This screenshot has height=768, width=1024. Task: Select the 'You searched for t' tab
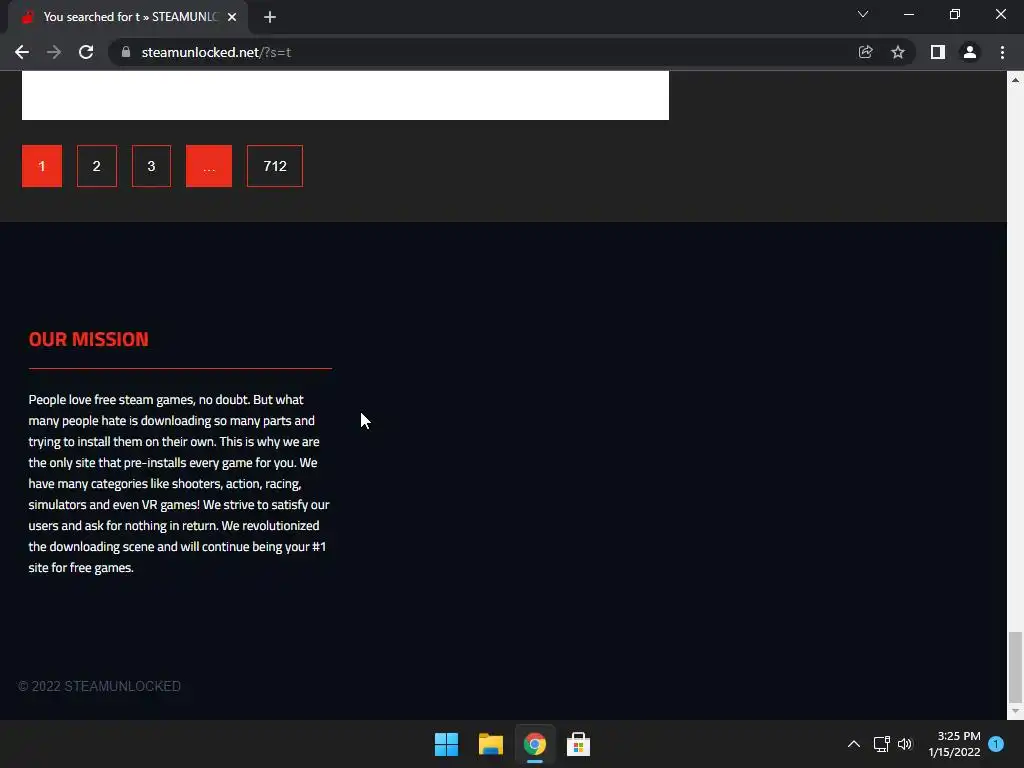[128, 17]
